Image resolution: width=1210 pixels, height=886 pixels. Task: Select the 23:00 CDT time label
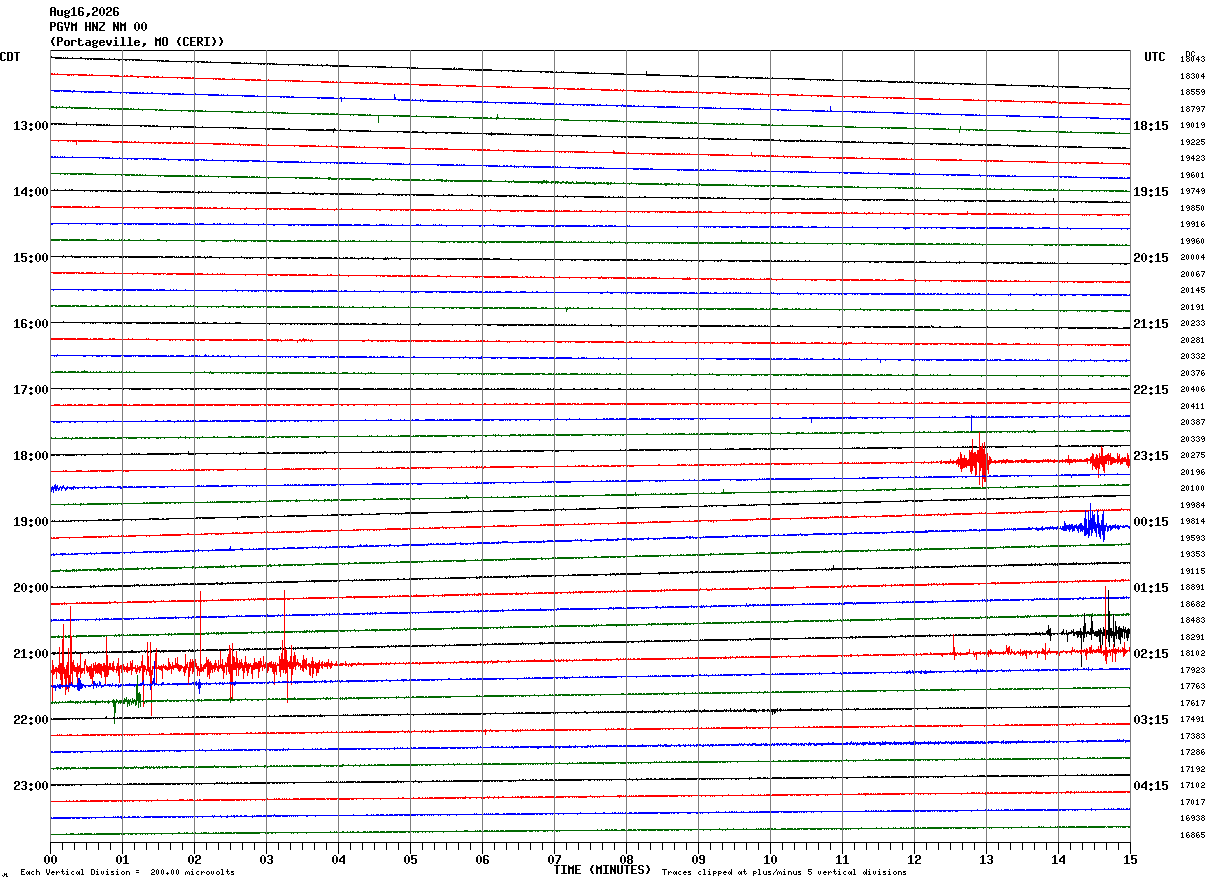30,786
